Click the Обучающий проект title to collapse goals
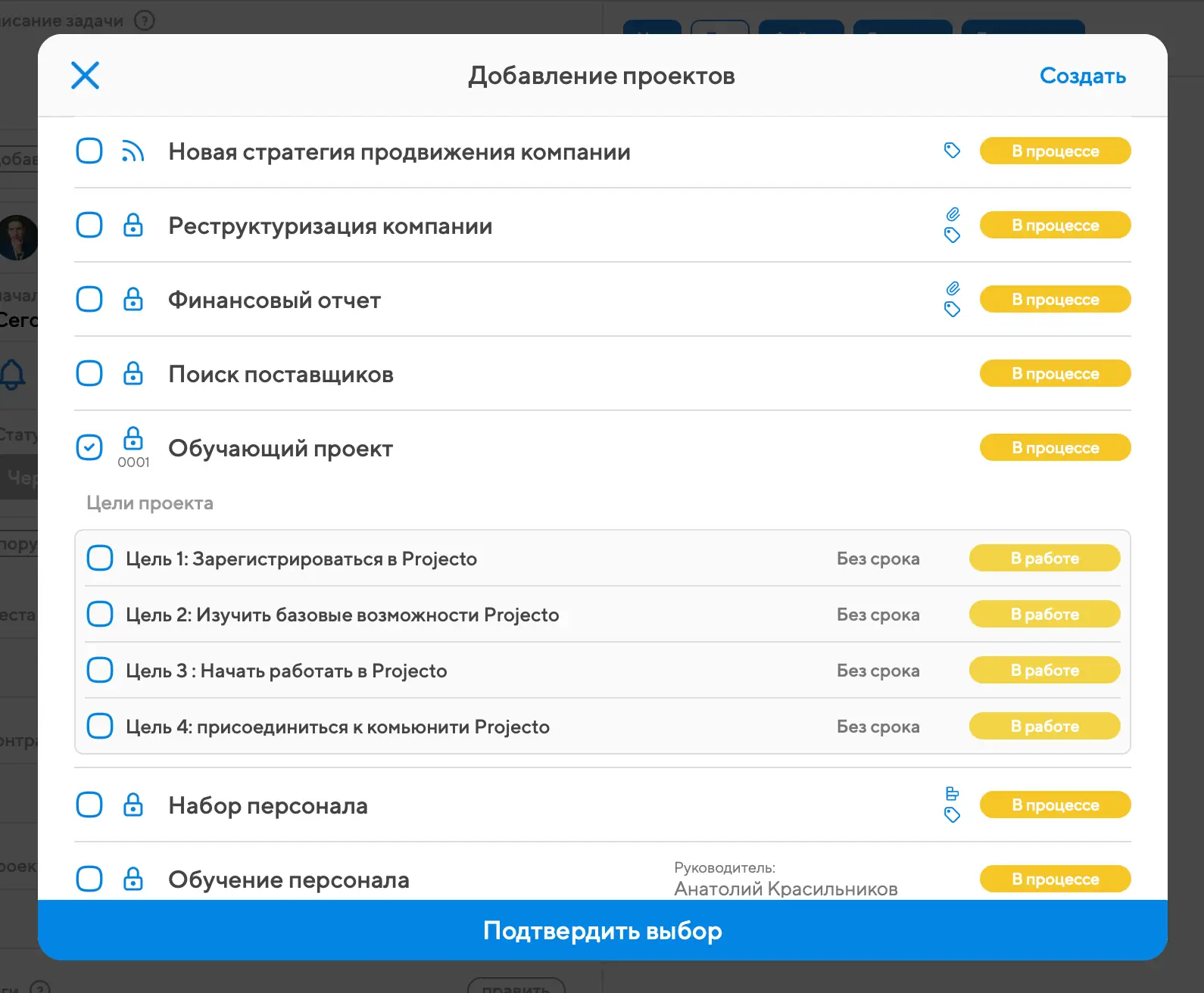This screenshot has height=993, width=1204. (x=280, y=449)
